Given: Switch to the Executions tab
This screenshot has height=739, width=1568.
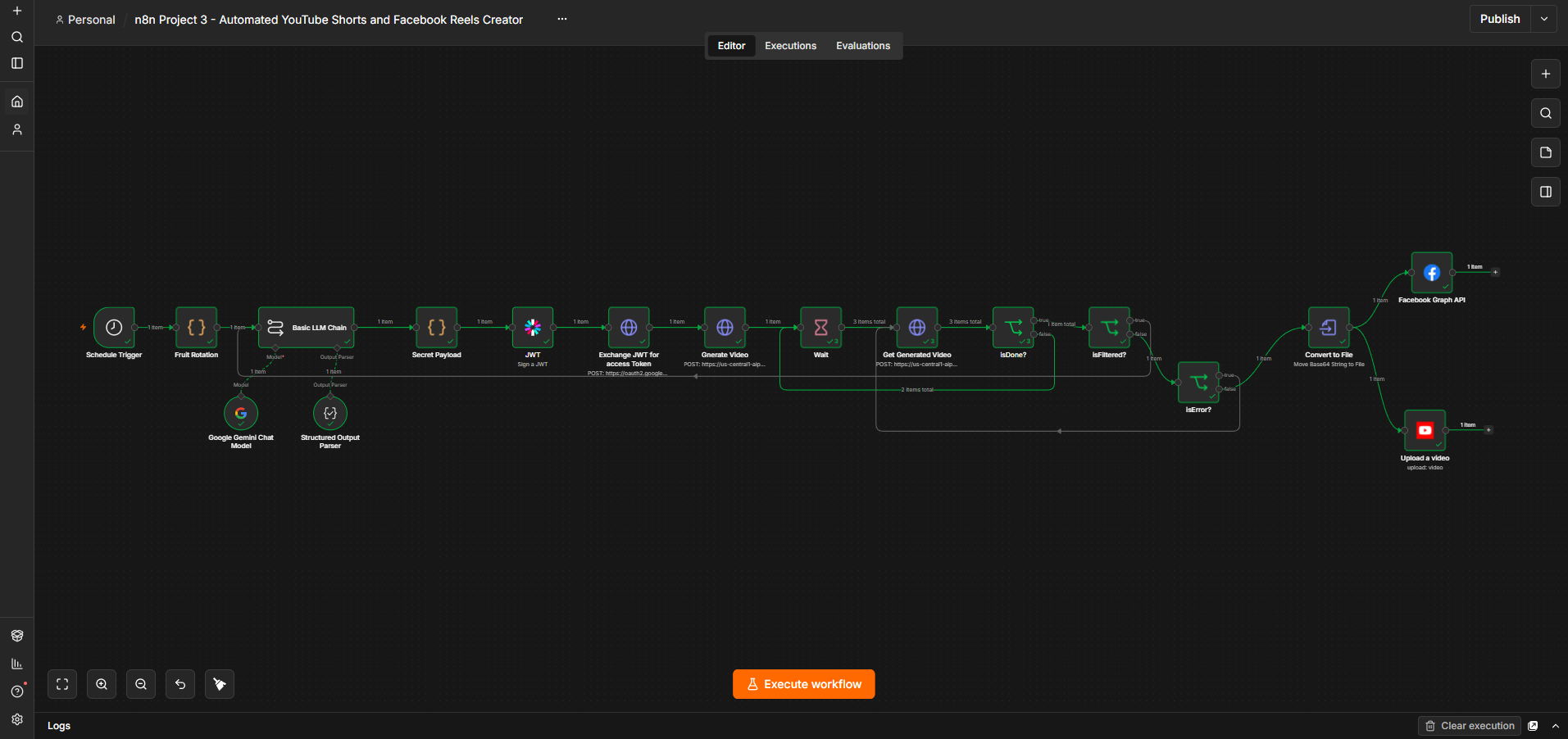Looking at the screenshot, I should tap(790, 46).
